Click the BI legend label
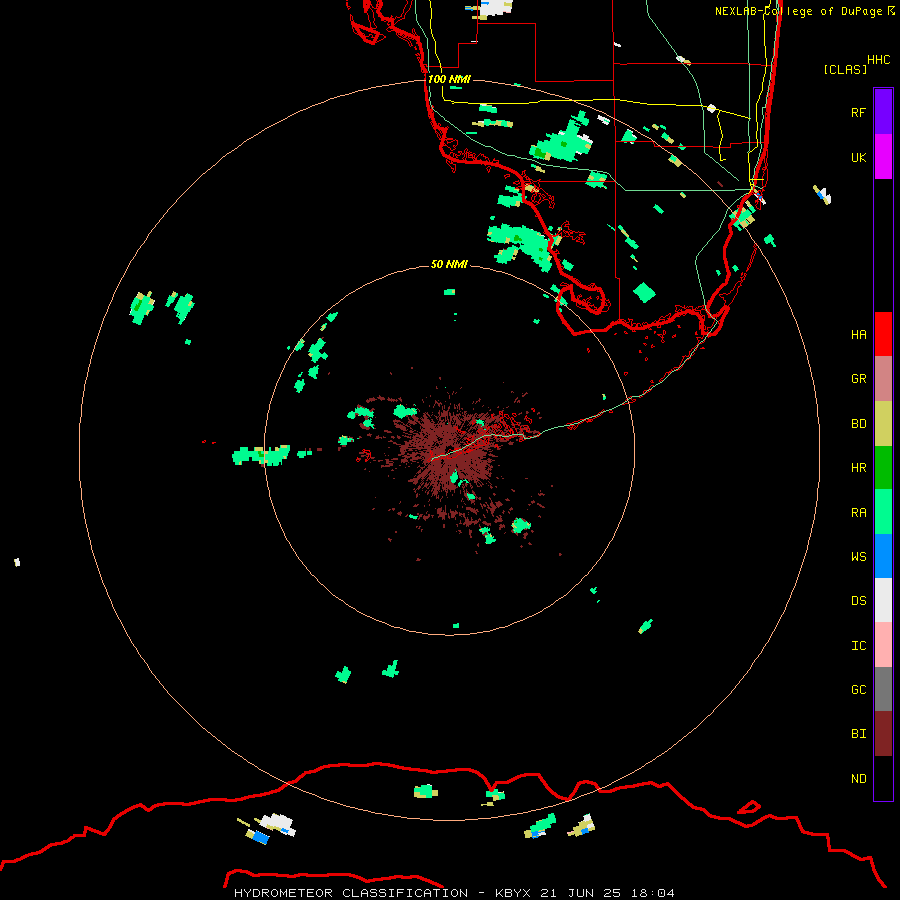The image size is (900, 900). 859,734
